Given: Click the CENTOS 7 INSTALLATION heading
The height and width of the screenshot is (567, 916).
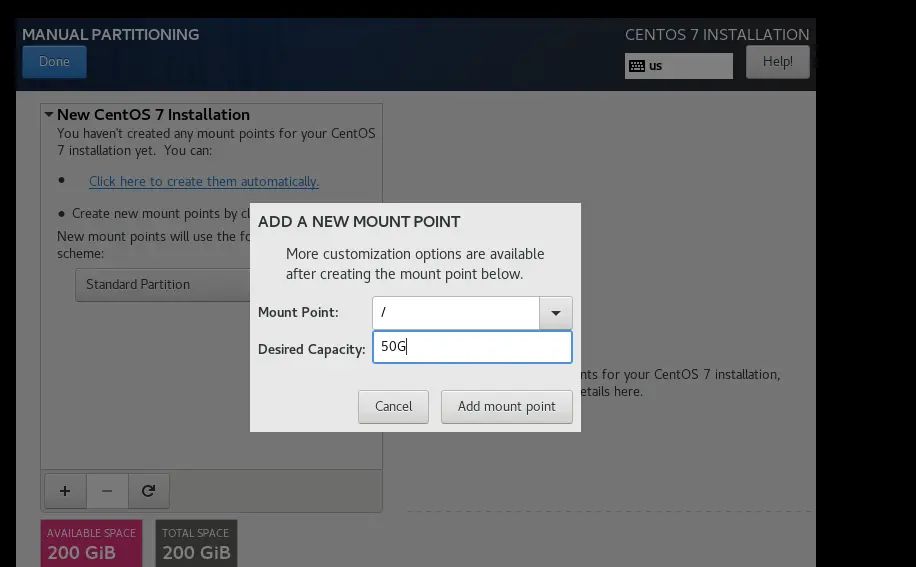Looking at the screenshot, I should tap(717, 34).
